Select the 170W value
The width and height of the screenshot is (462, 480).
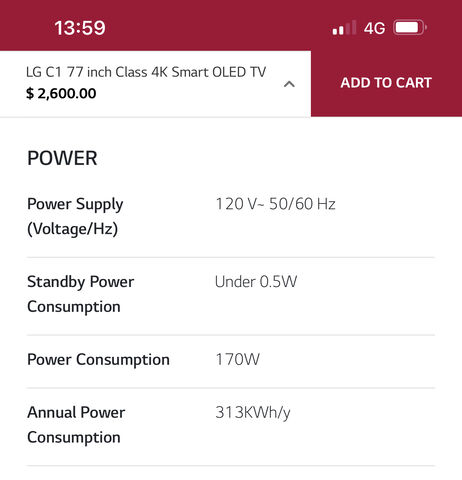pyautogui.click(x=237, y=359)
